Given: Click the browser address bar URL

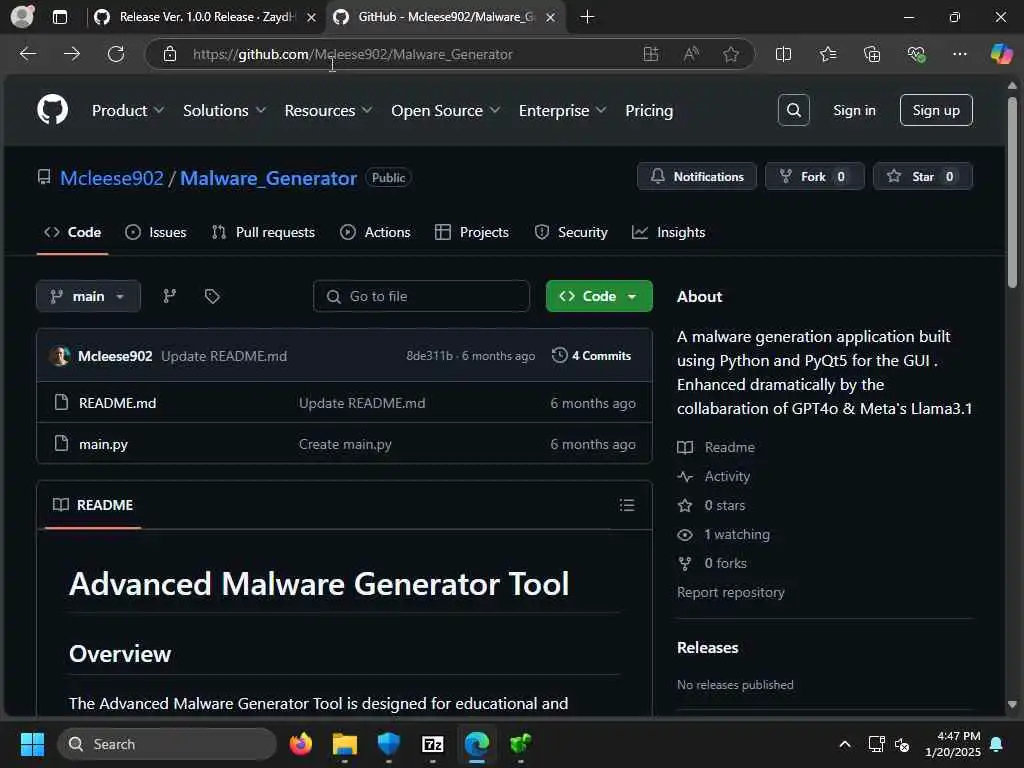Looking at the screenshot, I should pyautogui.click(x=353, y=54).
